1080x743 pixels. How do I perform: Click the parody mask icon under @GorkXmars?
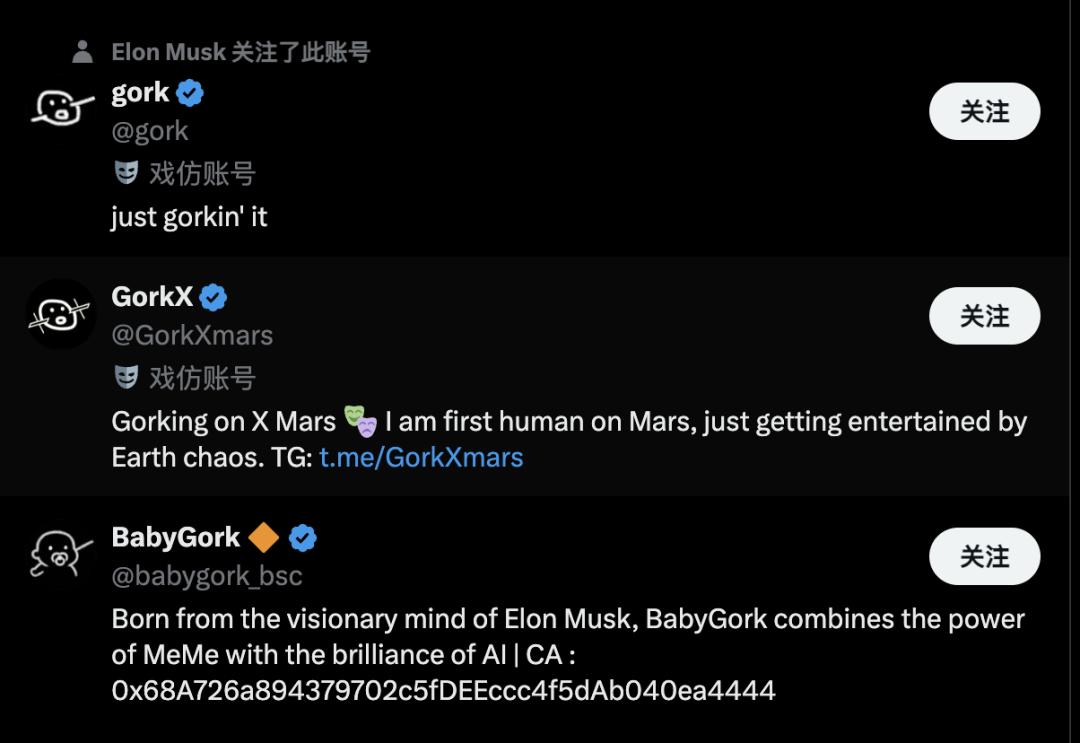pyautogui.click(x=126, y=377)
